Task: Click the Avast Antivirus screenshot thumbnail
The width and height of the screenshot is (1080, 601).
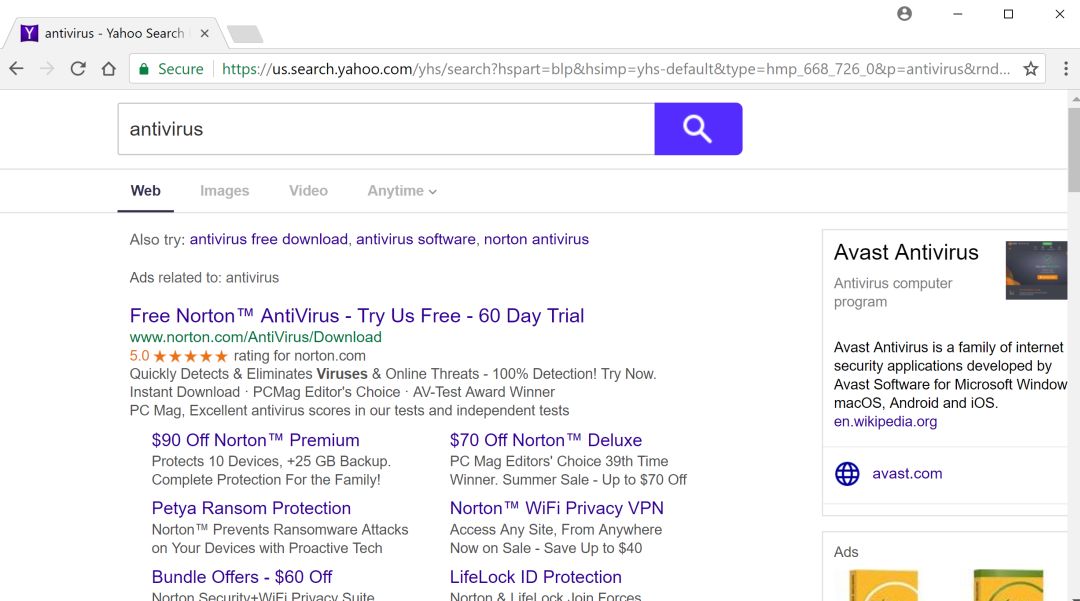Action: click(1036, 270)
